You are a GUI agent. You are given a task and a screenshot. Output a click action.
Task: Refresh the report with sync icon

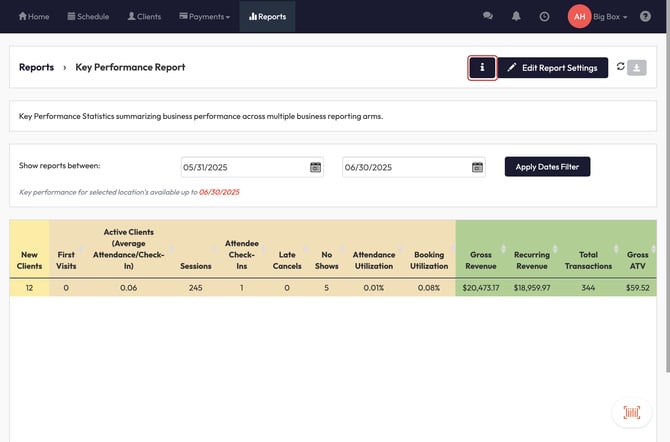point(620,67)
